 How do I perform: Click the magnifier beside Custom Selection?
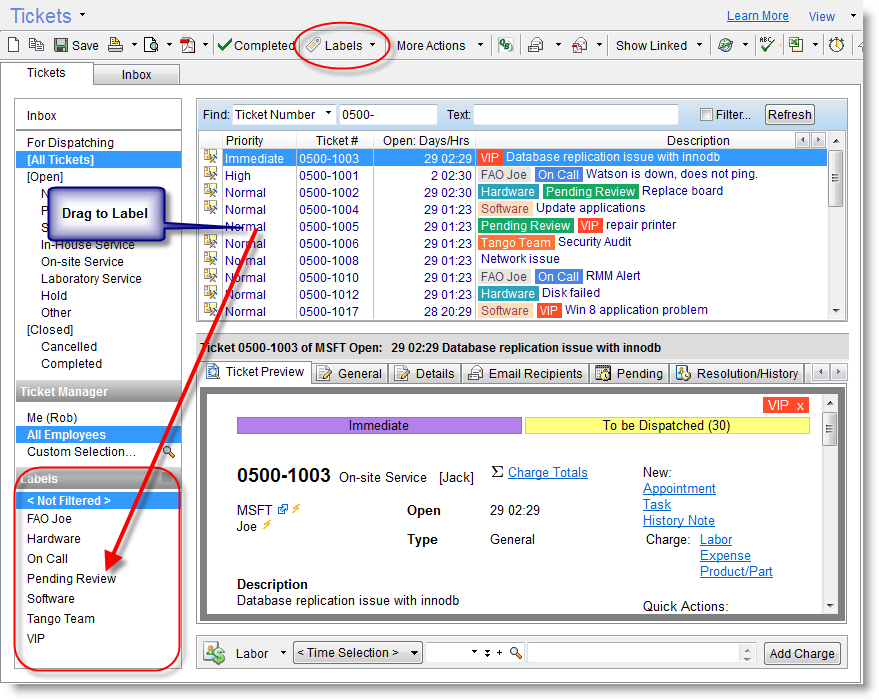[x=169, y=452]
